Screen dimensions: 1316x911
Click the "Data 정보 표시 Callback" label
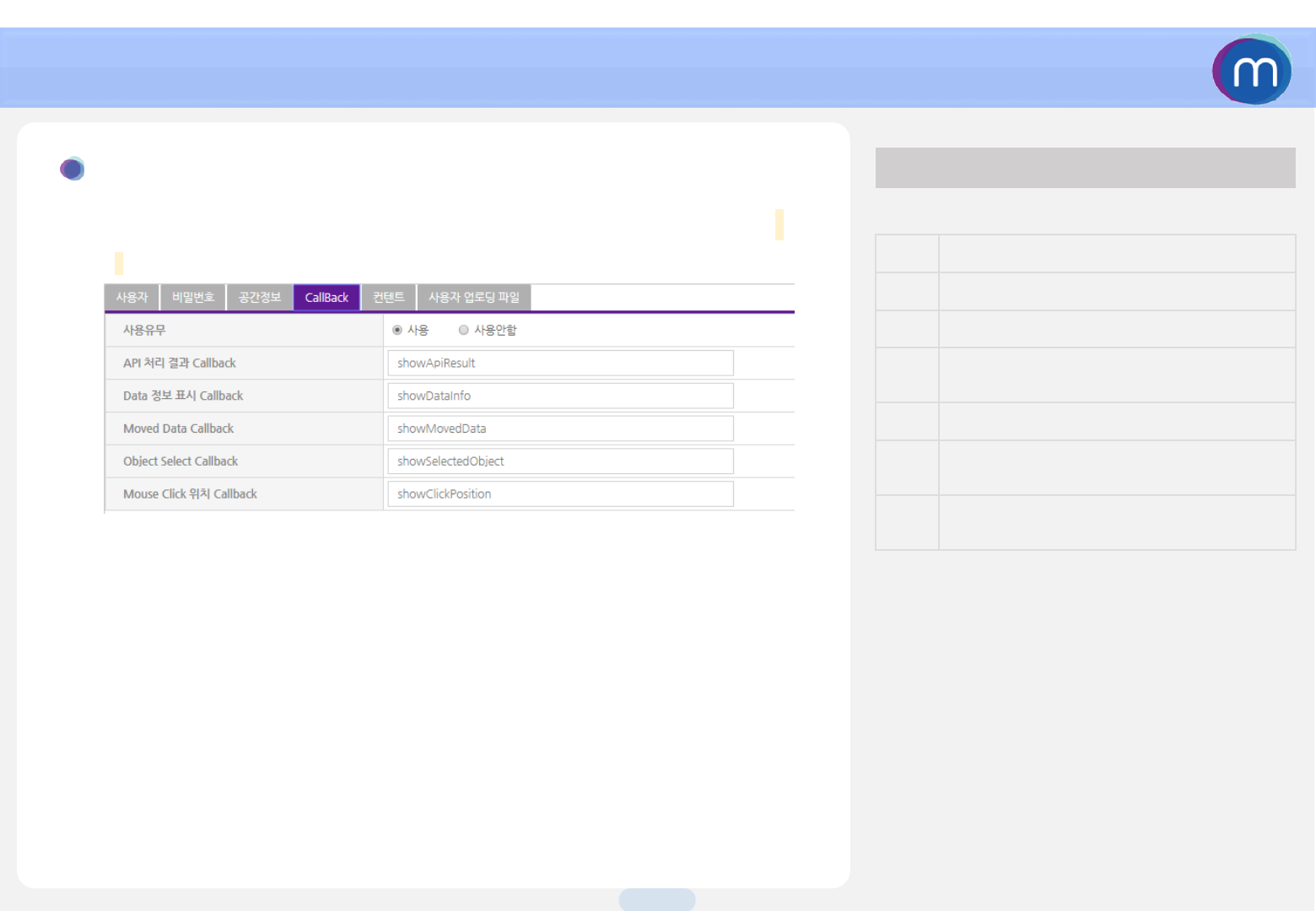pyautogui.click(x=183, y=396)
